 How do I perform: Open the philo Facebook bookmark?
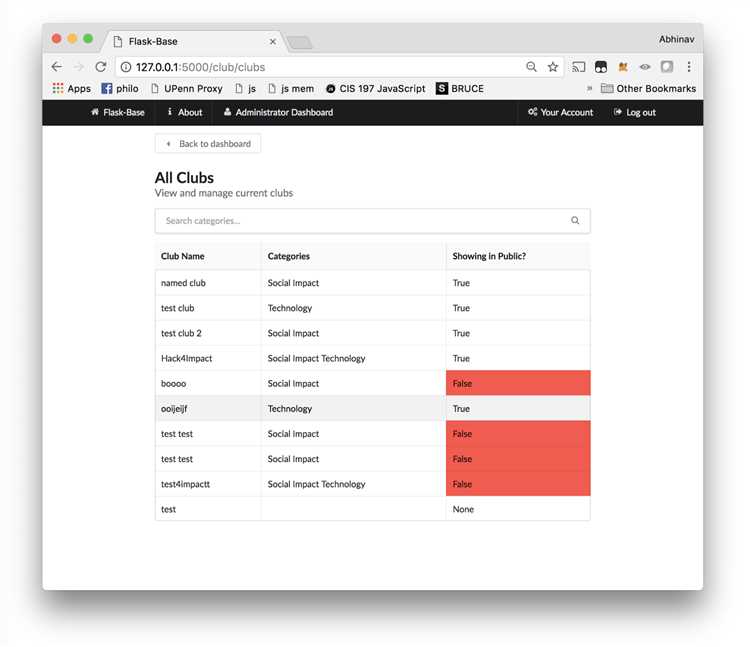120,88
